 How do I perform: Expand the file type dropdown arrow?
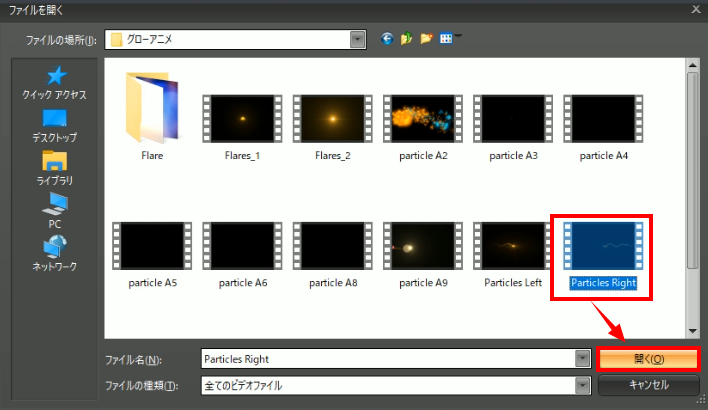582,386
